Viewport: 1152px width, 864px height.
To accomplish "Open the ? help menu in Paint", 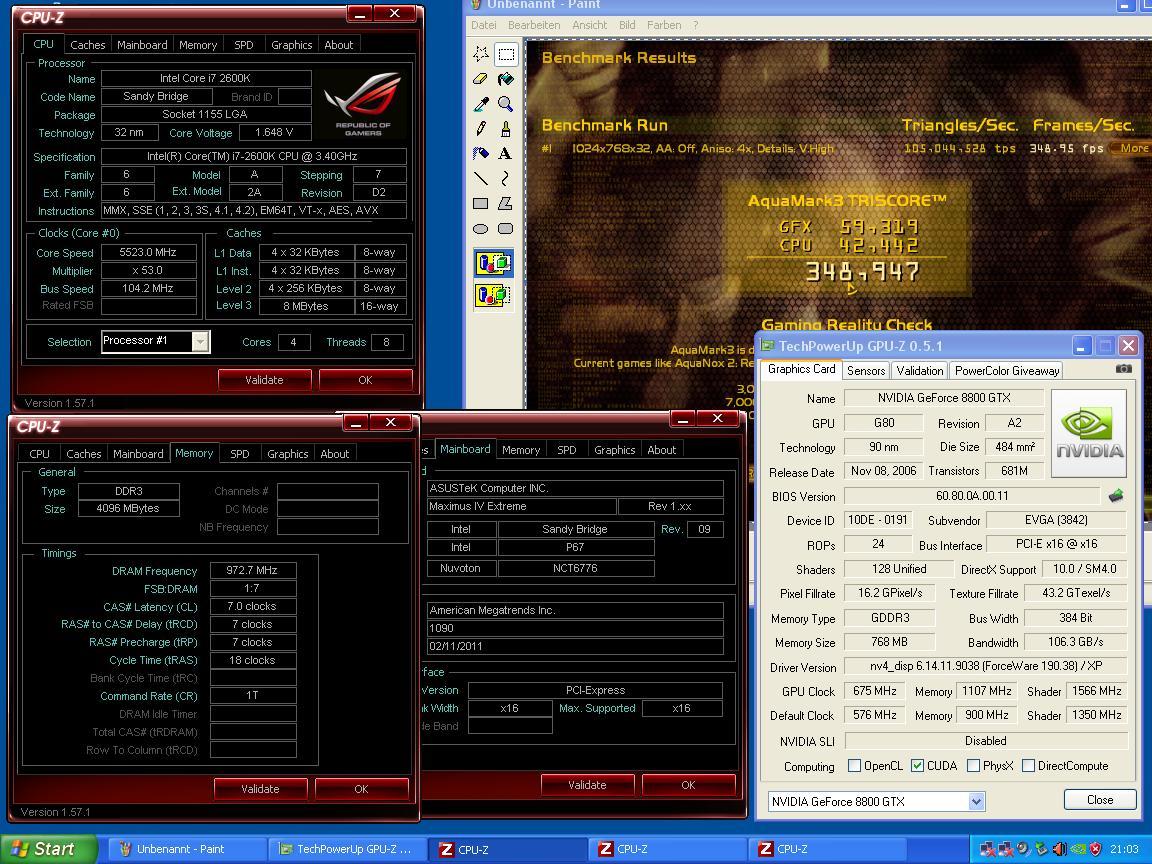I will click(x=695, y=25).
